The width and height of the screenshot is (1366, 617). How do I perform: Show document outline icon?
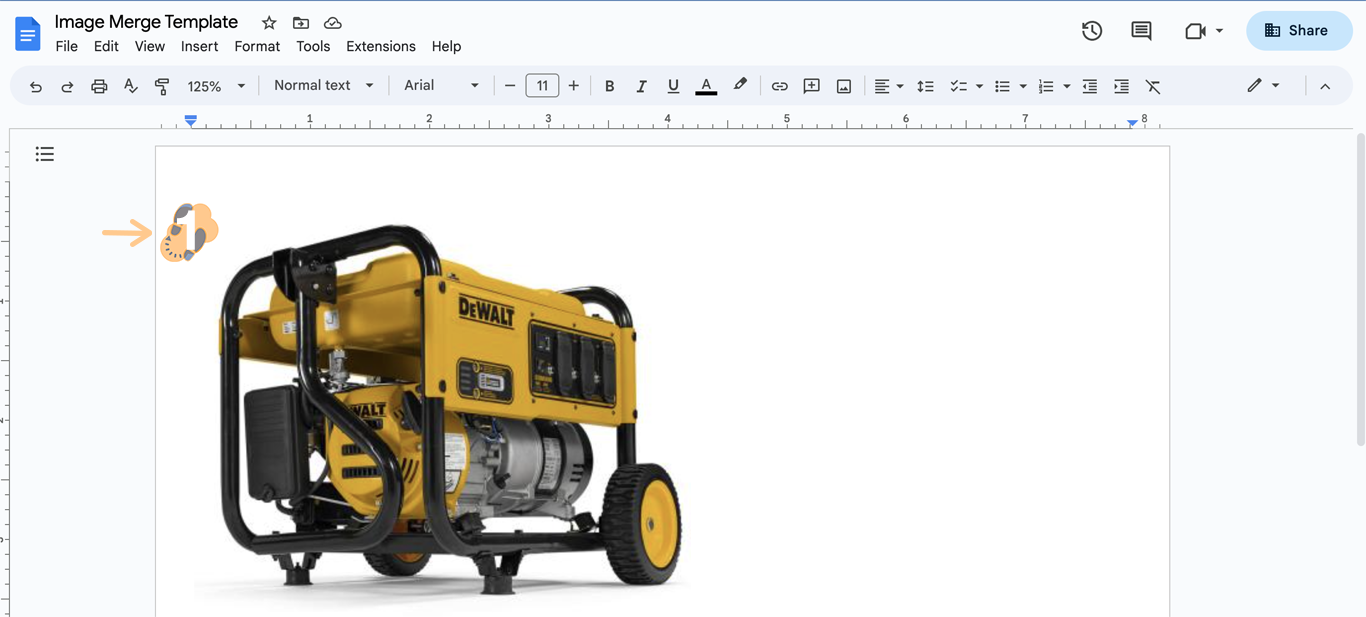(x=45, y=154)
